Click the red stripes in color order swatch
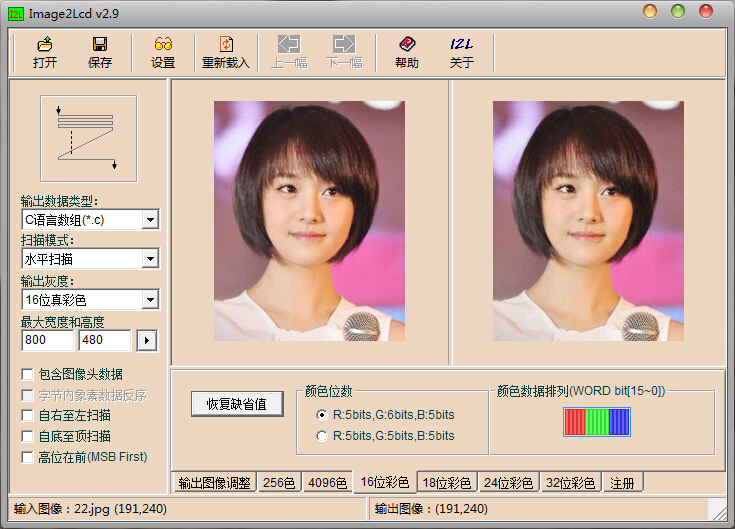735x529 pixels. click(575, 422)
